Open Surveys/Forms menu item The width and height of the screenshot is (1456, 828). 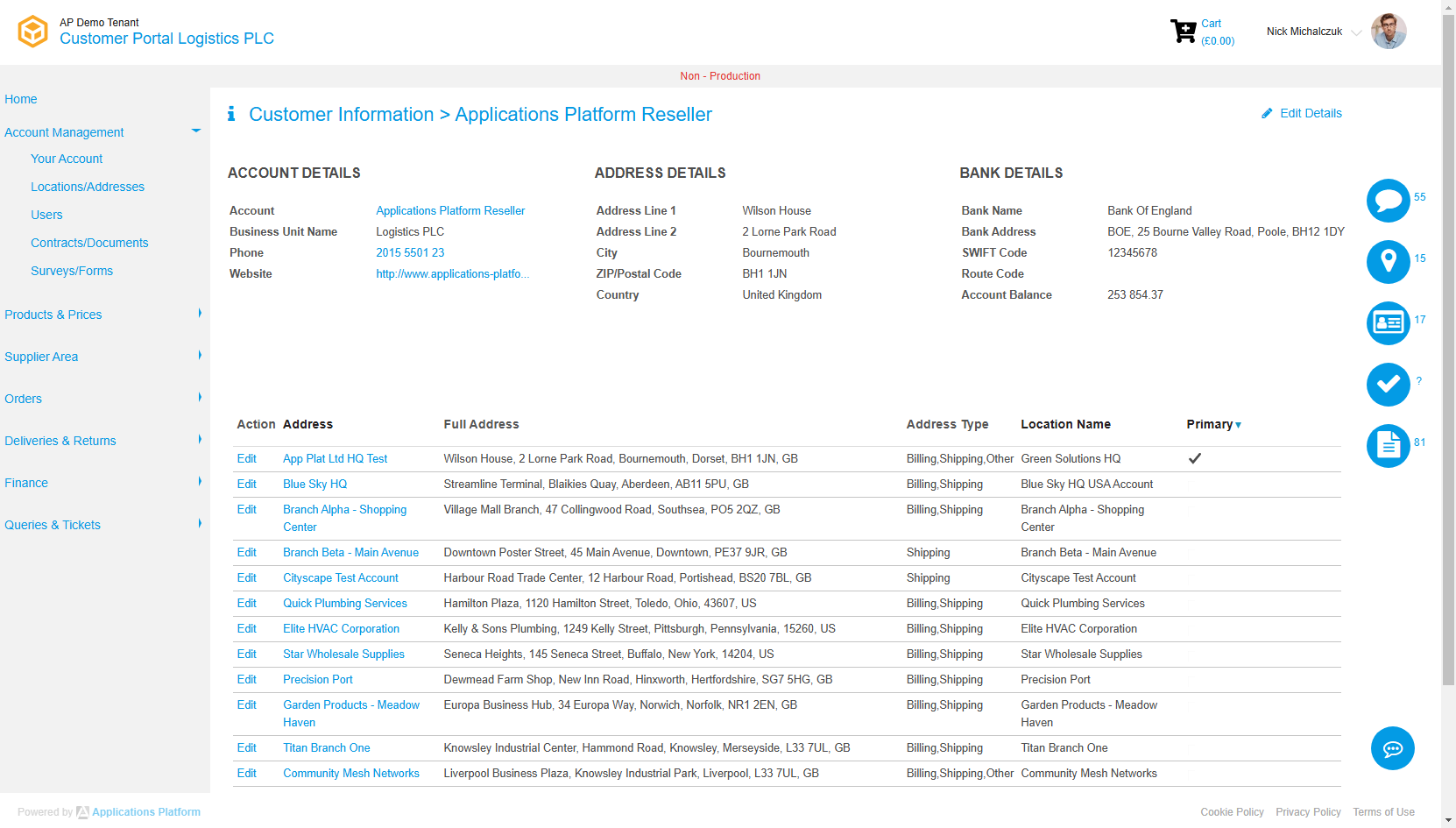pyautogui.click(x=72, y=271)
